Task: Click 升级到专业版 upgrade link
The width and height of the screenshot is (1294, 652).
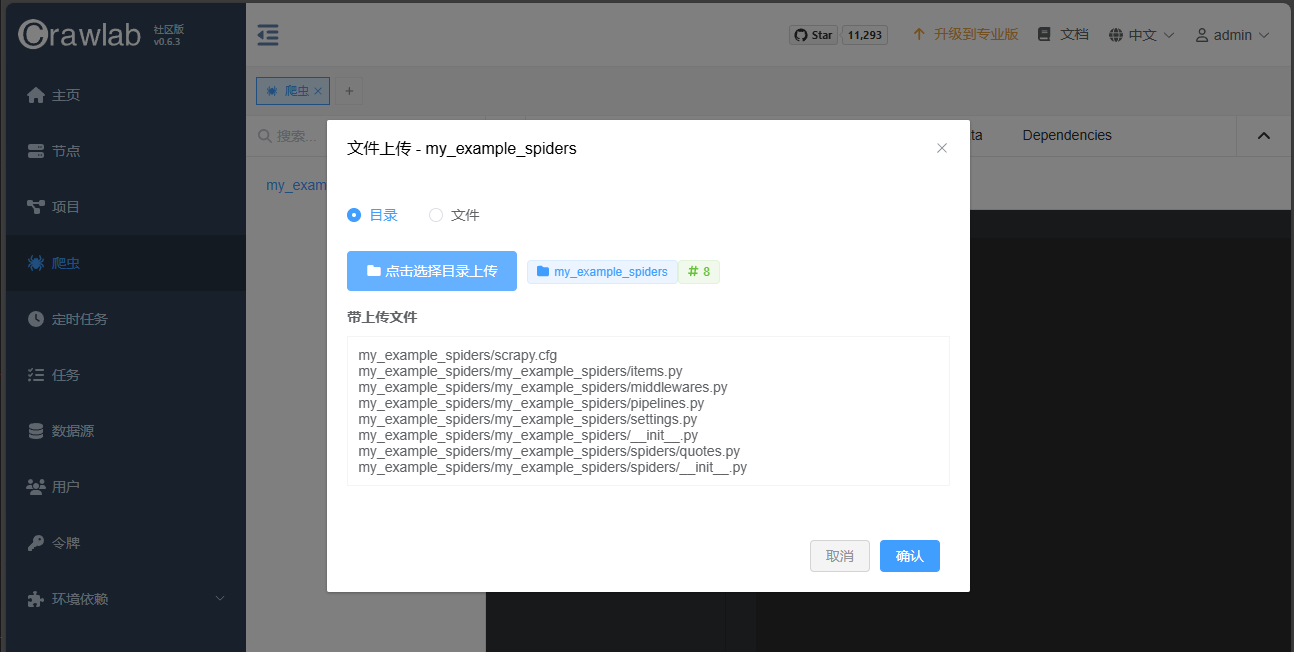Action: pyautogui.click(x=965, y=34)
